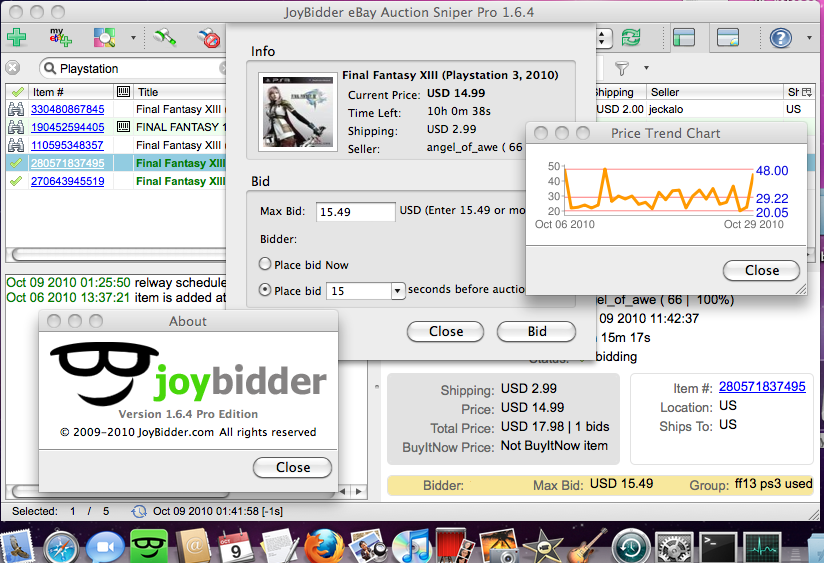Expand the arrow next to the search tool icon
The width and height of the screenshot is (824, 563).
[133, 38]
